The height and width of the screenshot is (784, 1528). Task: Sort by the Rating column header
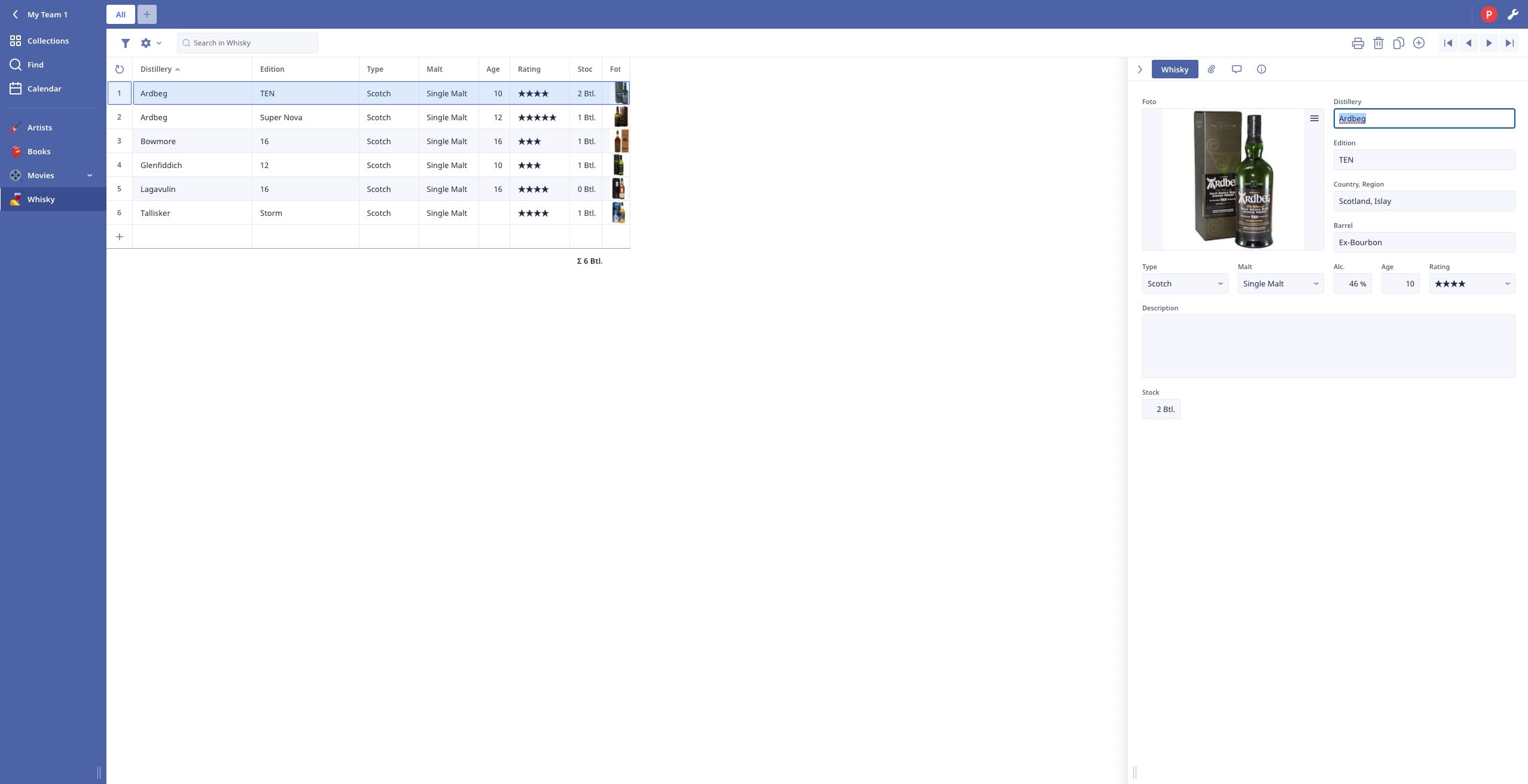pyautogui.click(x=539, y=69)
